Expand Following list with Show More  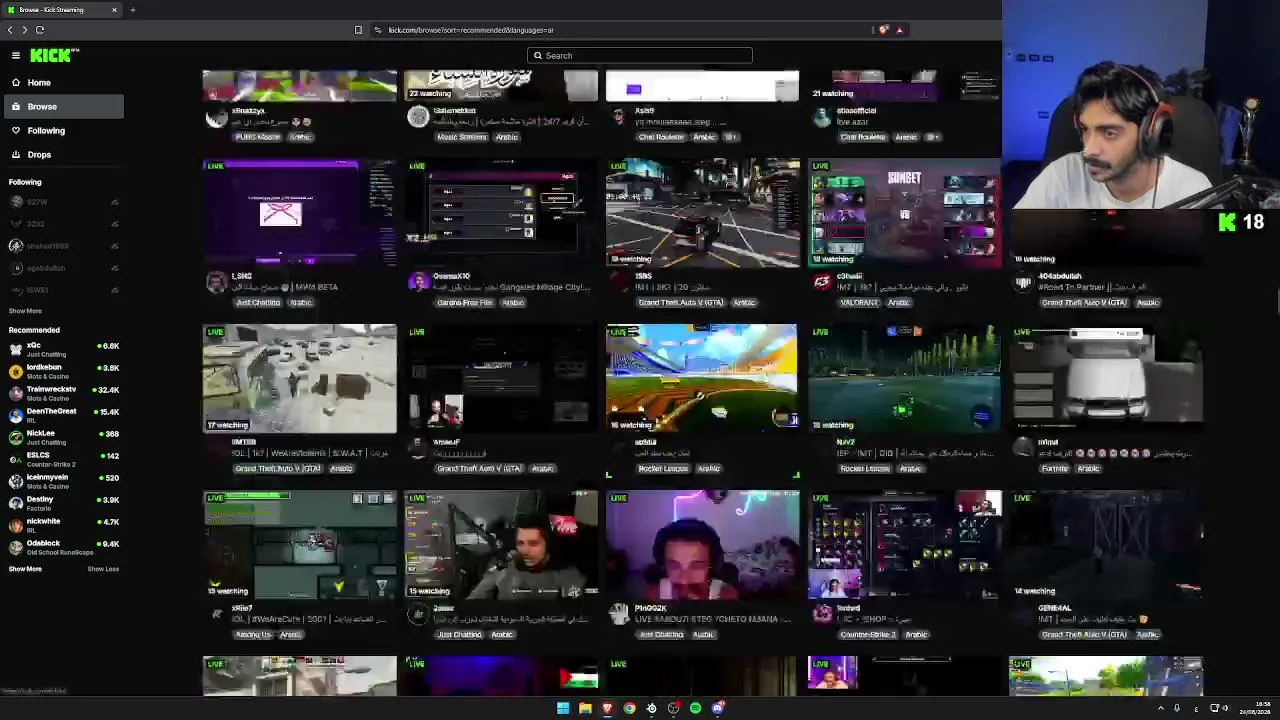click(25, 311)
